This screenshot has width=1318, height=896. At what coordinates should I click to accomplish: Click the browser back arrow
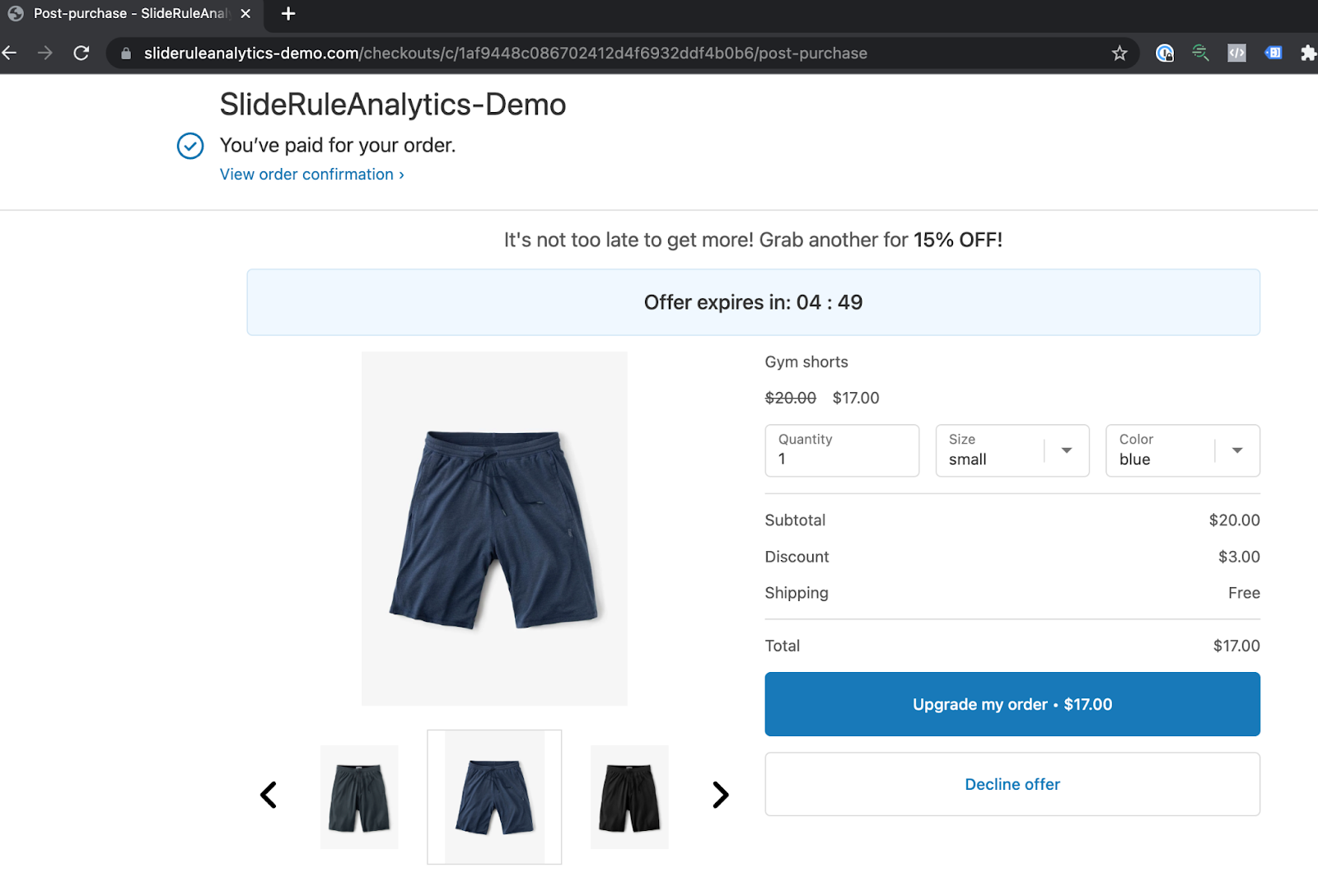pyautogui.click(x=10, y=54)
